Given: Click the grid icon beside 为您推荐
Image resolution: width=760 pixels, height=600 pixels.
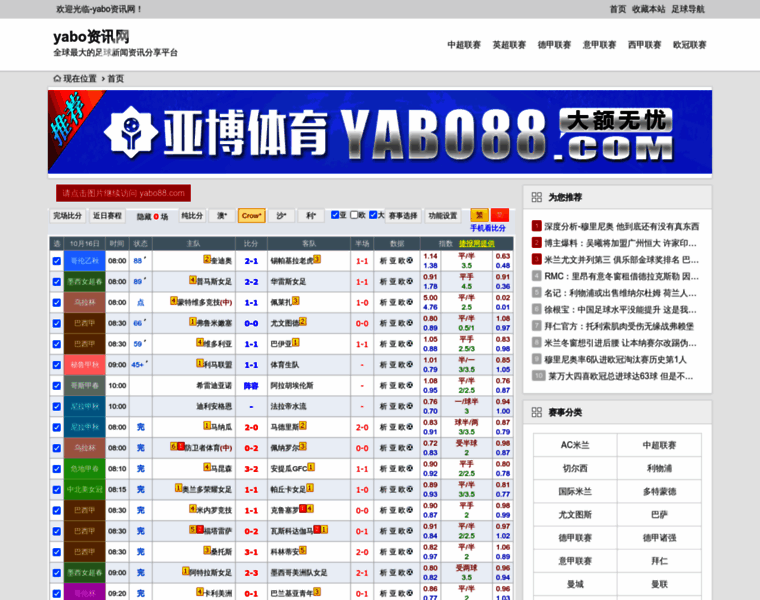Looking at the screenshot, I should (537, 197).
